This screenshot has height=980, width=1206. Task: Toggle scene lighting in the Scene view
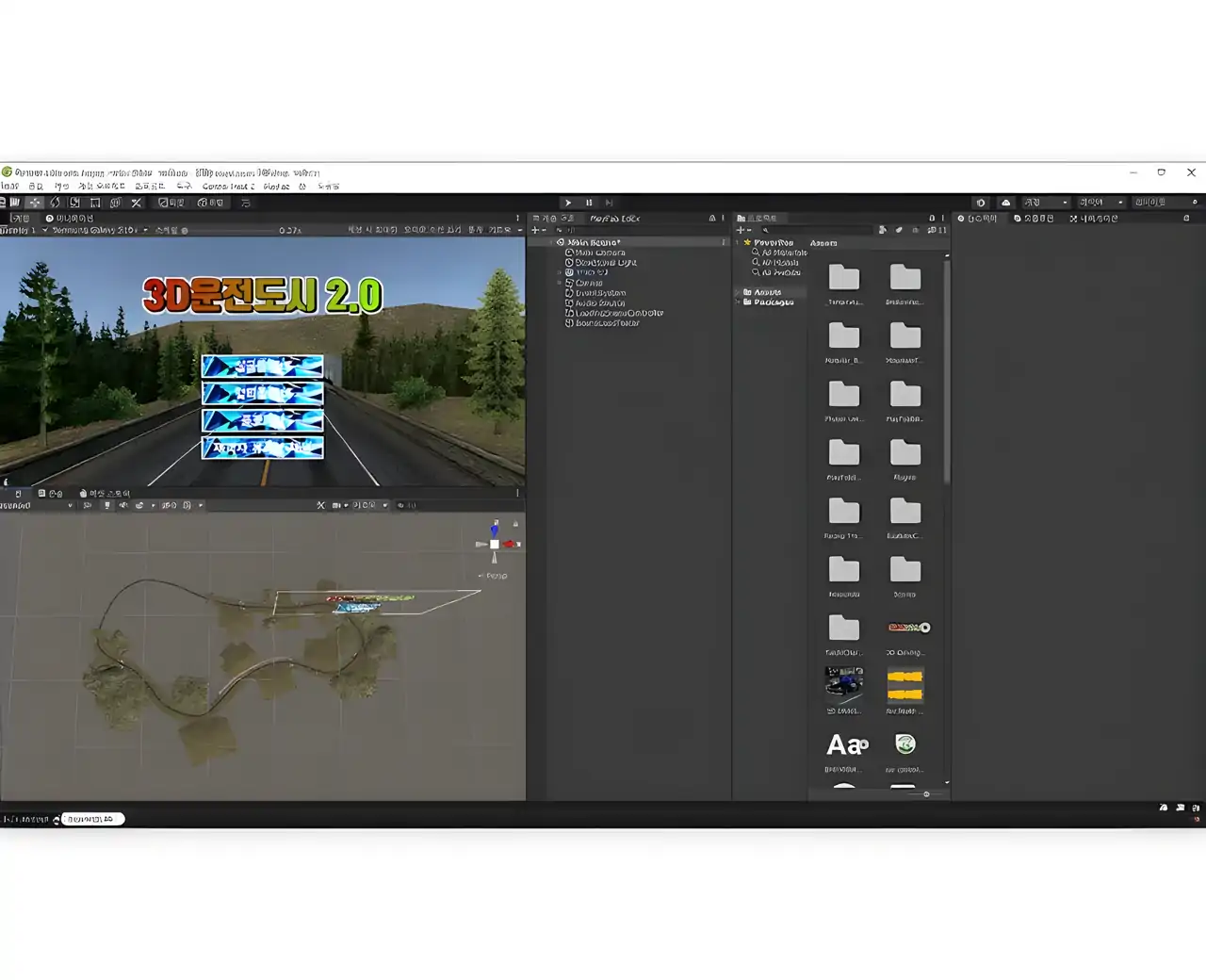(x=107, y=505)
